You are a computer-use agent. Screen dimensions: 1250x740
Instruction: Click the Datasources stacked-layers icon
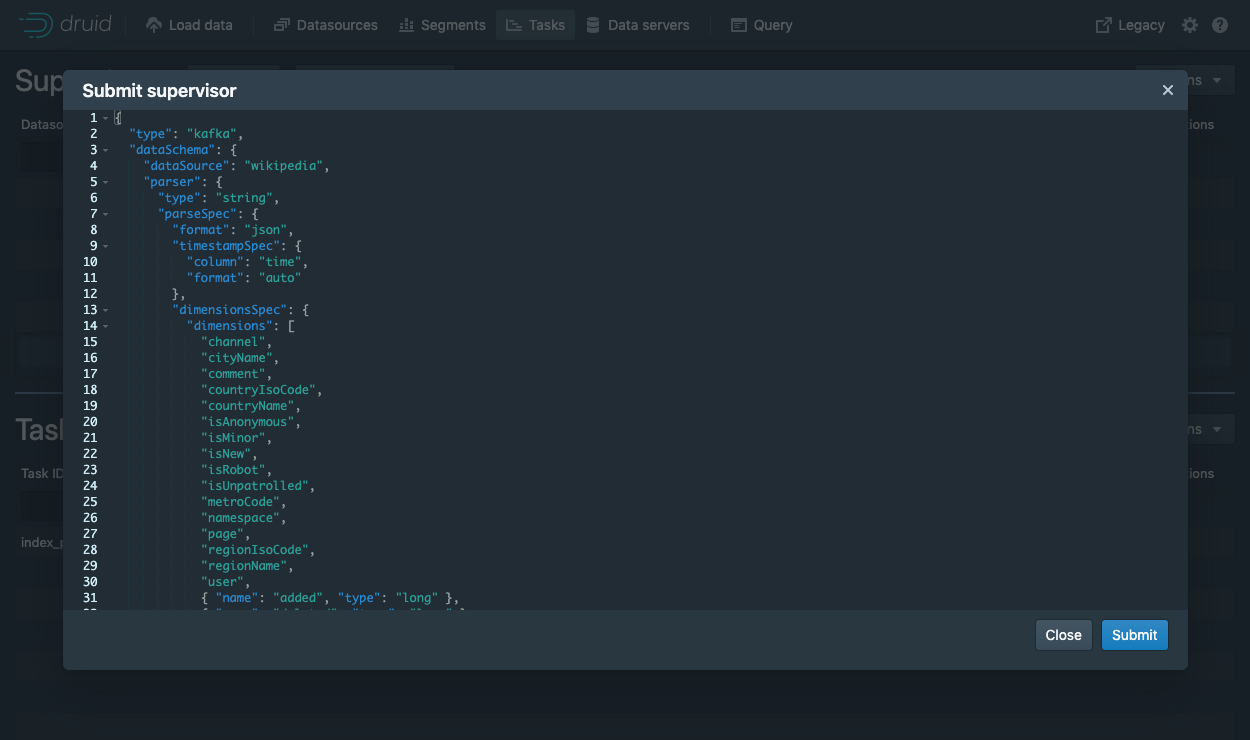coord(282,25)
